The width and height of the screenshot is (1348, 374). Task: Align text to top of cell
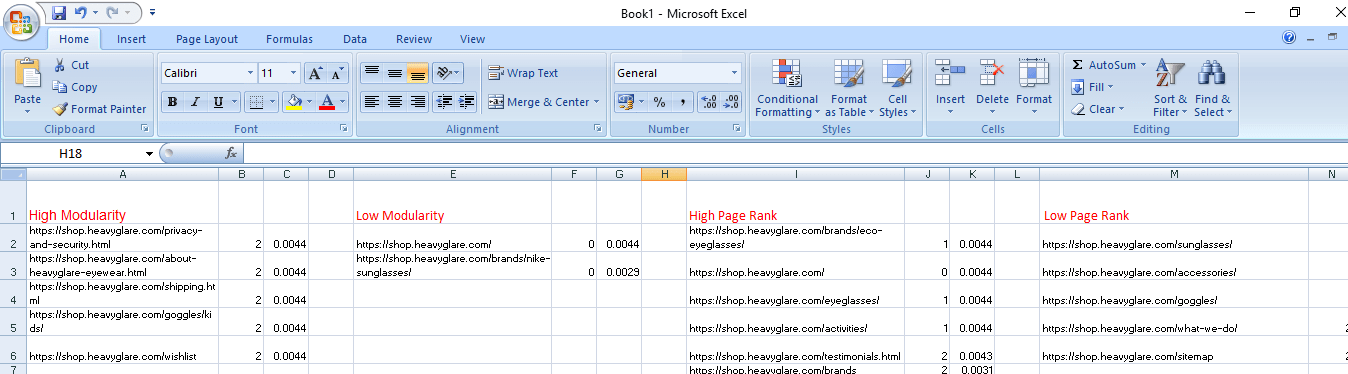tap(371, 73)
